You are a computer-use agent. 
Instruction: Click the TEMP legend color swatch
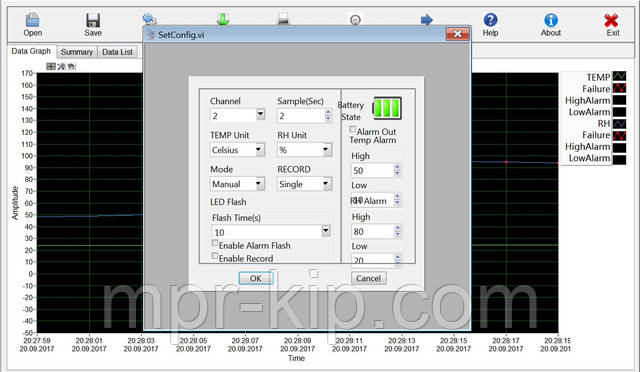point(619,77)
